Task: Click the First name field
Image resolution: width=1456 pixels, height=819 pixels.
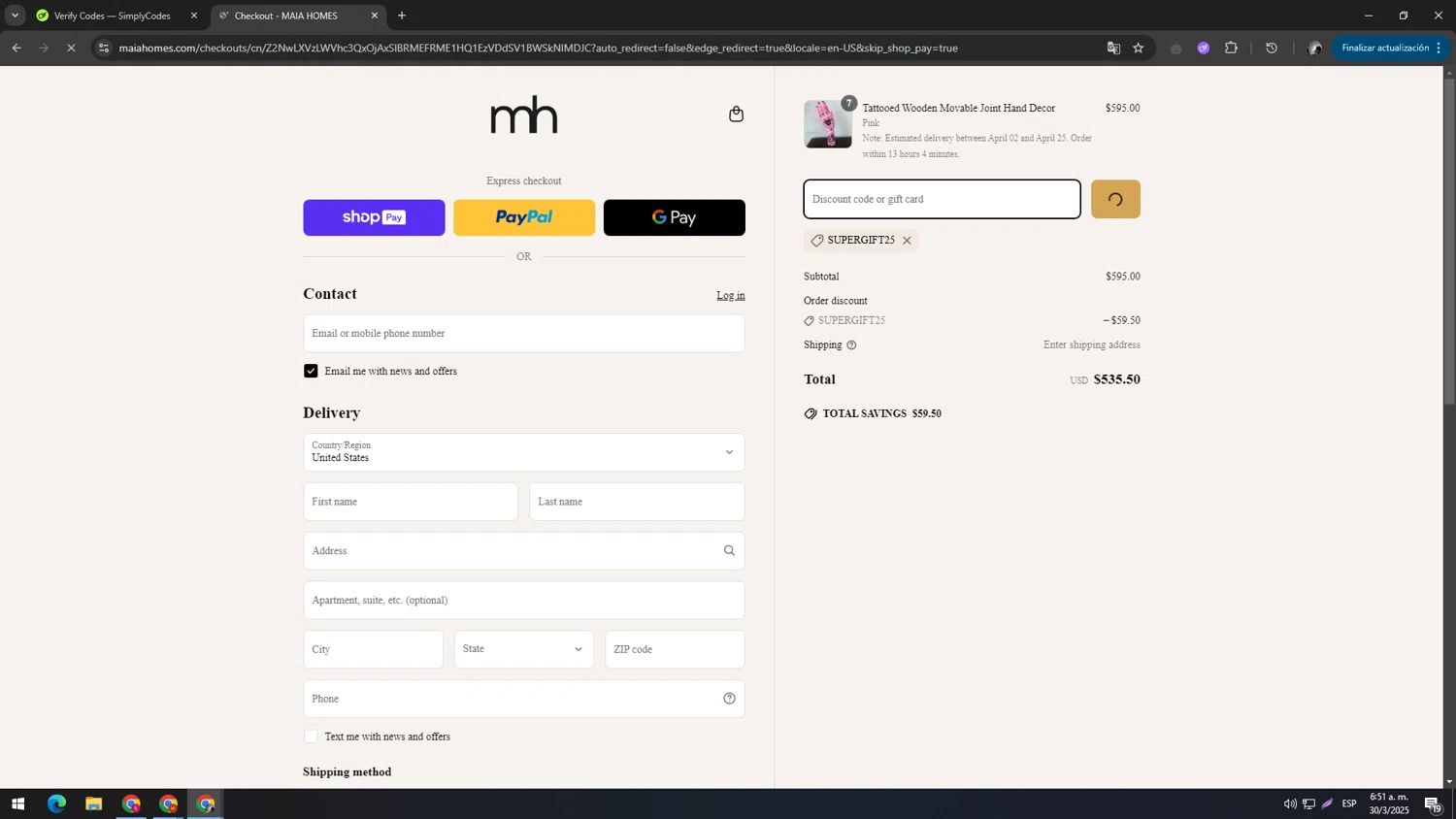Action: [x=411, y=503]
